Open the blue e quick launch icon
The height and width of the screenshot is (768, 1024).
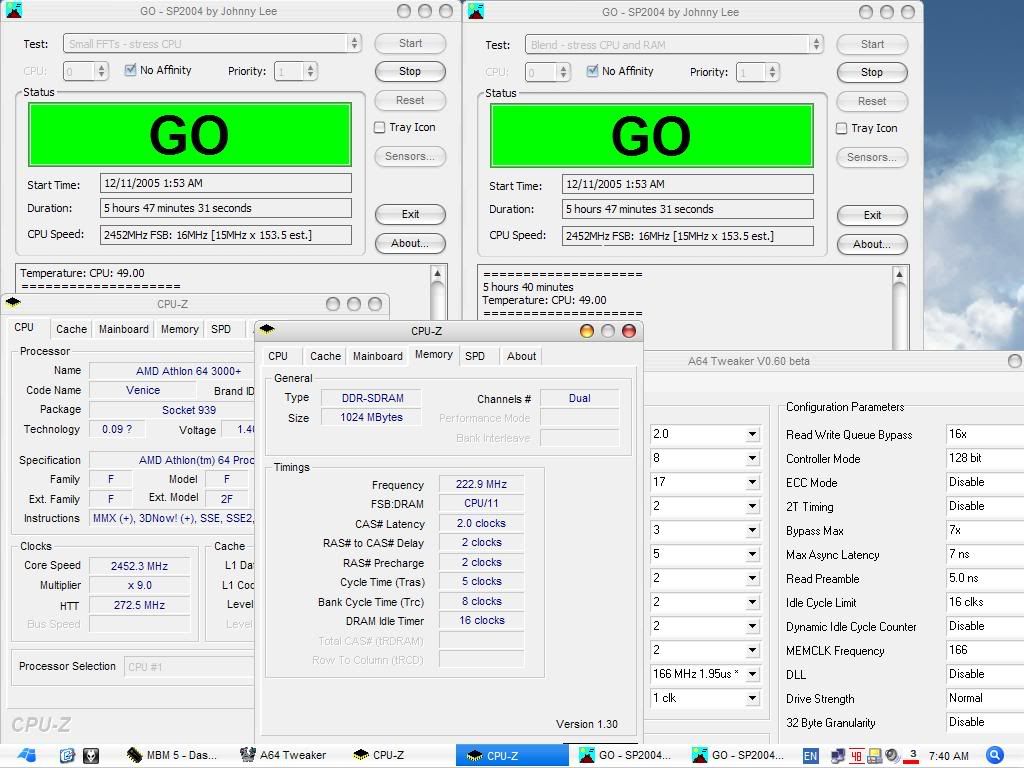pyautogui.click(x=67, y=756)
